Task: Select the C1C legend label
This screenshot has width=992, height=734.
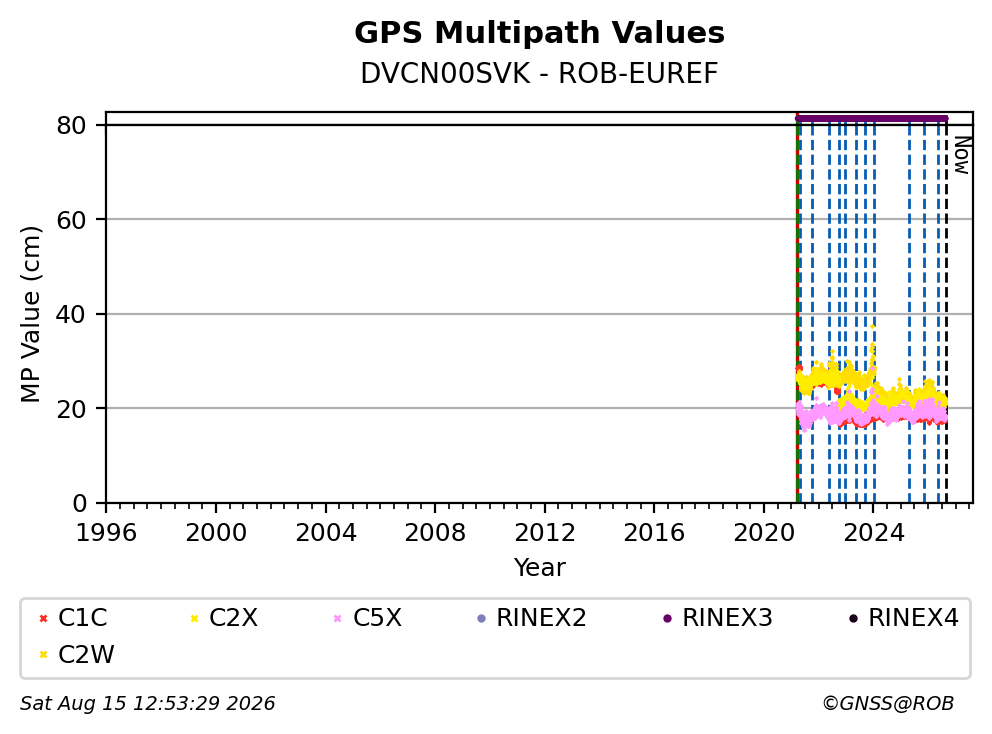Action: click(82, 618)
